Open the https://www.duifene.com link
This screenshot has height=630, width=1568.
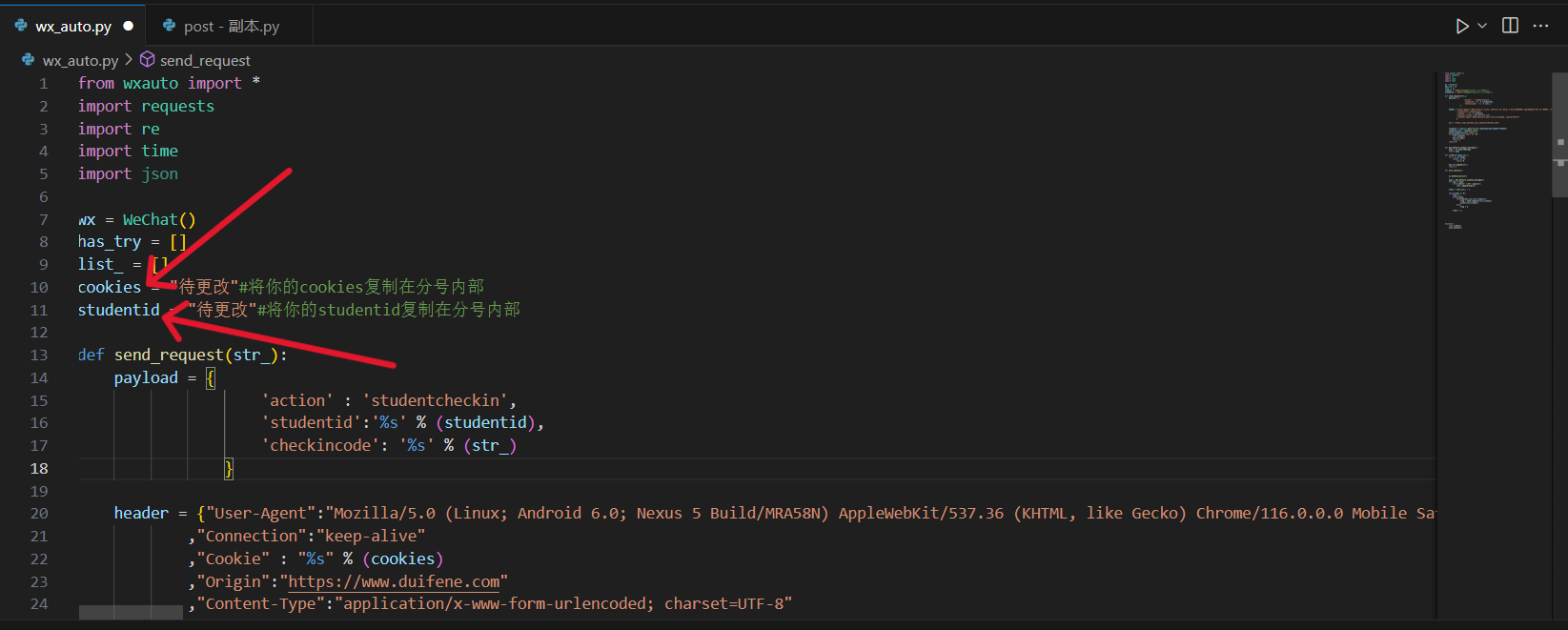point(394,581)
